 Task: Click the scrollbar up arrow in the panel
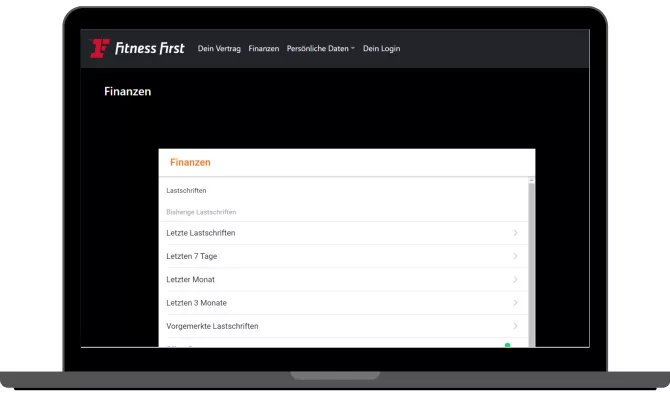[x=531, y=180]
